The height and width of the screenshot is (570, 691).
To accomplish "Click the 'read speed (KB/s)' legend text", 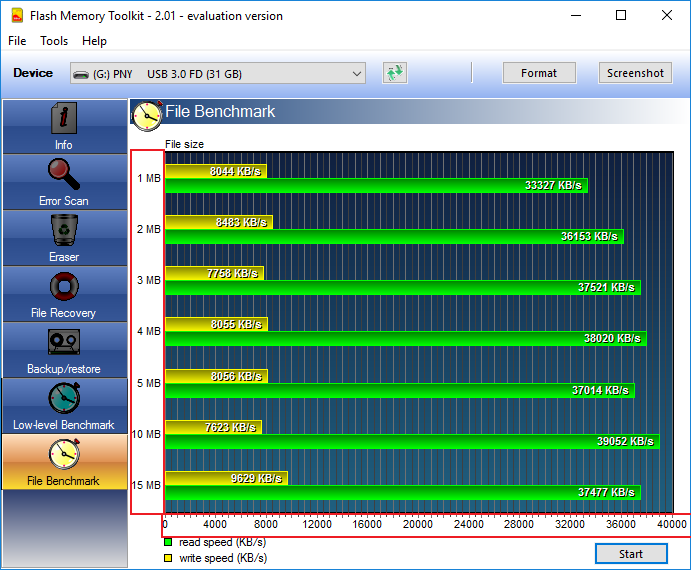I will point(223,542).
